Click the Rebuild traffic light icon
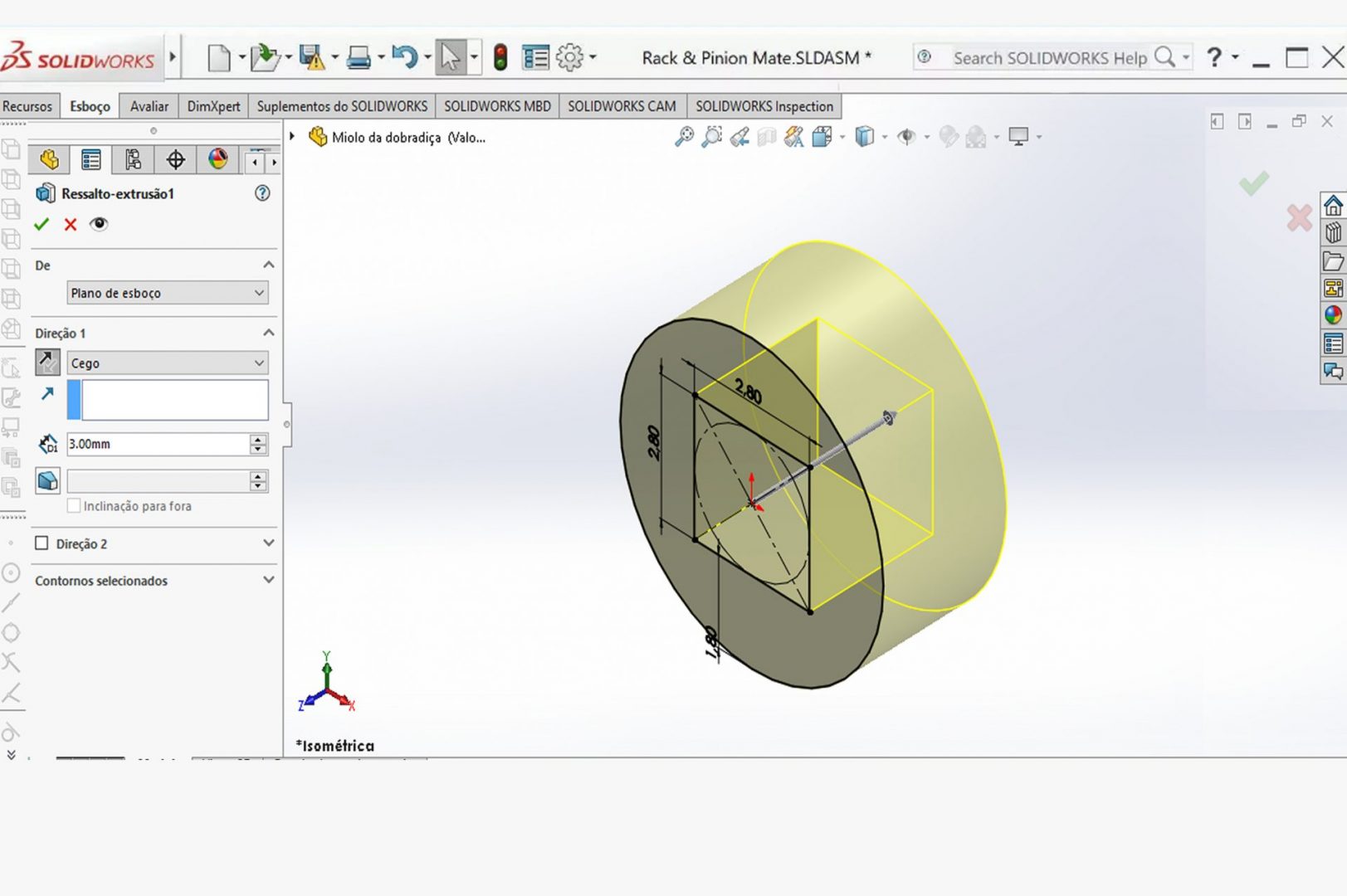Image resolution: width=1347 pixels, height=896 pixels. tap(500, 57)
